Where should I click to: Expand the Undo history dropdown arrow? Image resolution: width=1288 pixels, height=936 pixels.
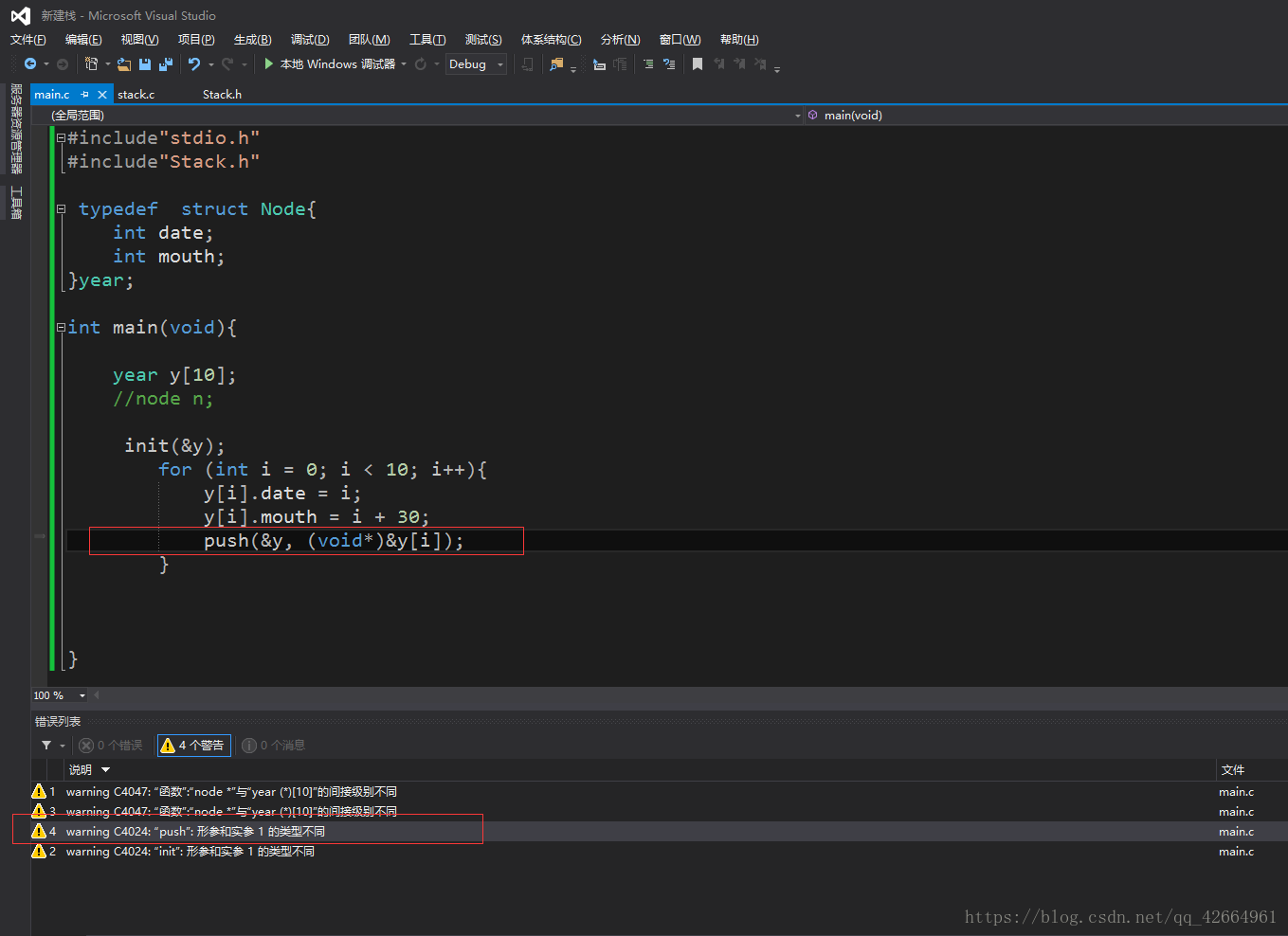pyautogui.click(x=210, y=63)
